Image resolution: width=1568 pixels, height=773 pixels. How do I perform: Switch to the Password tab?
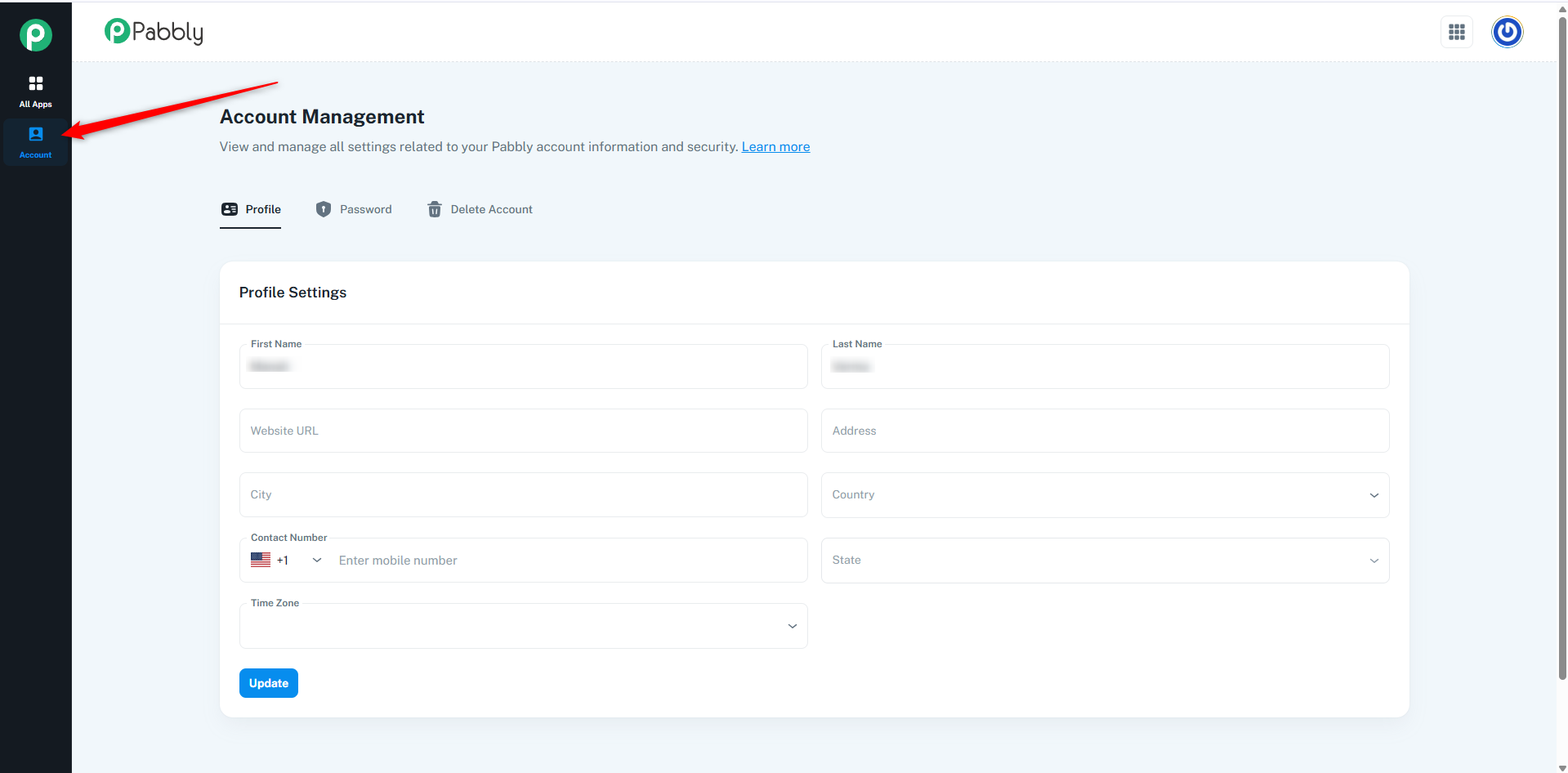click(354, 210)
